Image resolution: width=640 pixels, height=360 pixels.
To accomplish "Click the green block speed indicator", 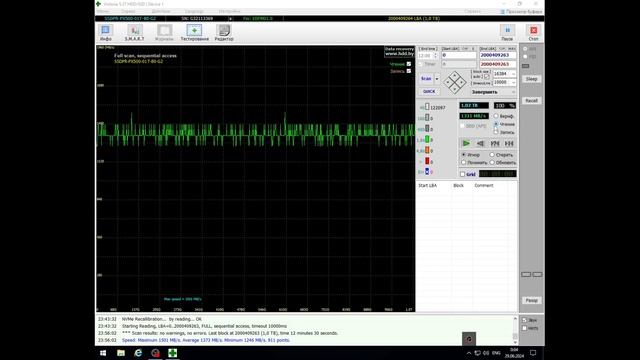I will click(427, 140).
